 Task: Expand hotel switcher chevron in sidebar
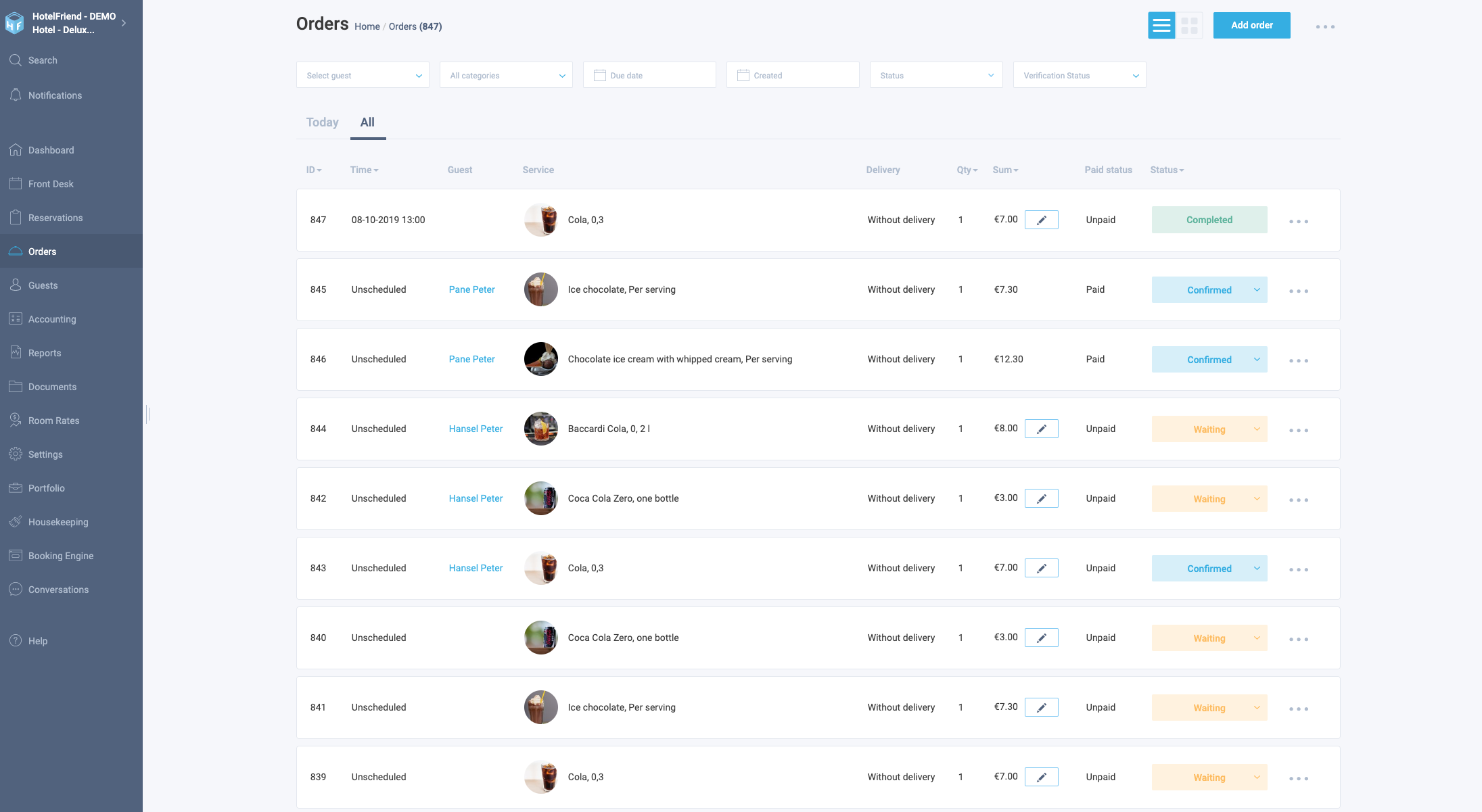(x=124, y=23)
